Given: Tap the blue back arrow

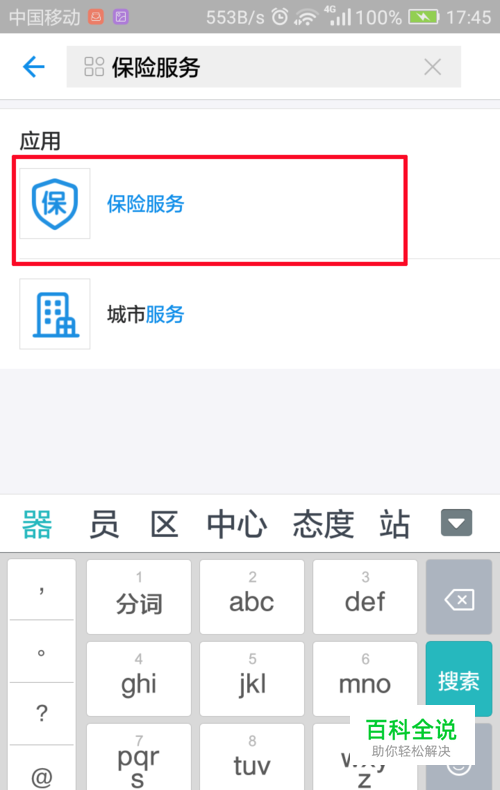Looking at the screenshot, I should coord(34,67).
